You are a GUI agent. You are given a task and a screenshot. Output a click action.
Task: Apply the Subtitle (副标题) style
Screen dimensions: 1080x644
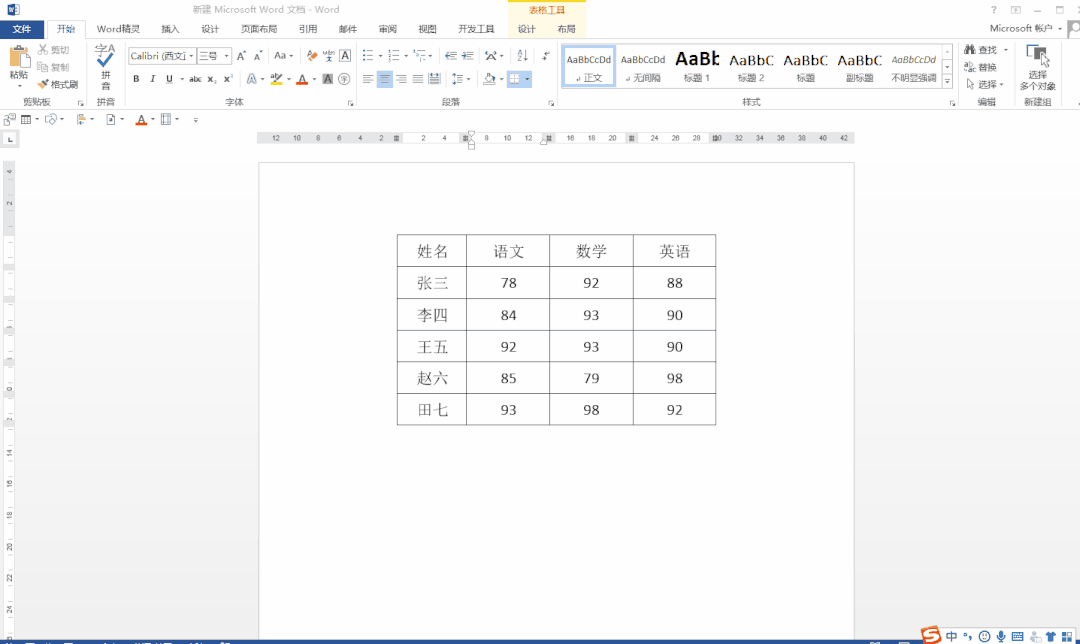[x=860, y=66]
